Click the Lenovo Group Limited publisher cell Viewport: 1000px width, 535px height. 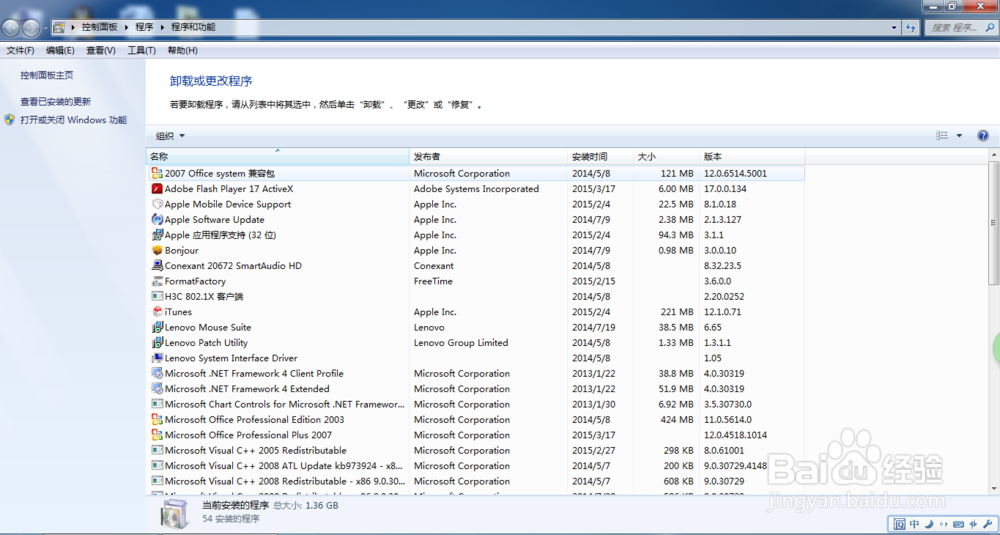click(461, 342)
